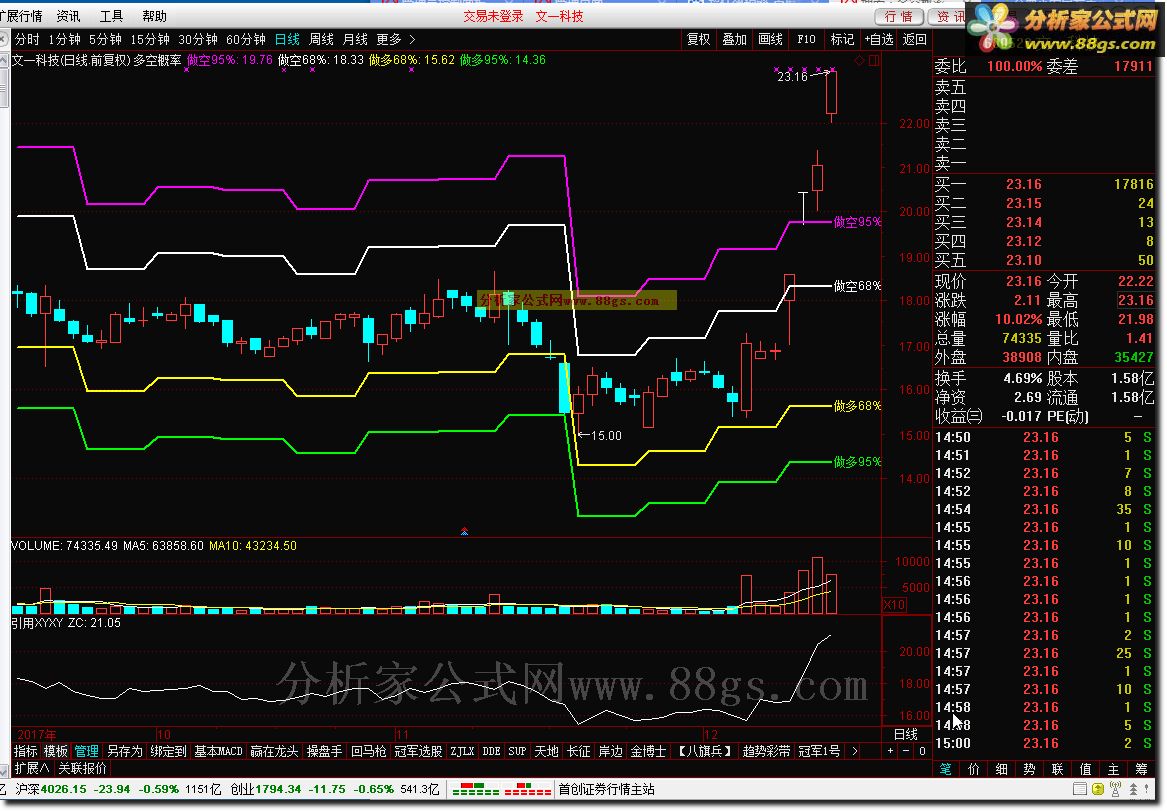
Task: Click the split-window icon above chart corner
Action: click(x=875, y=61)
